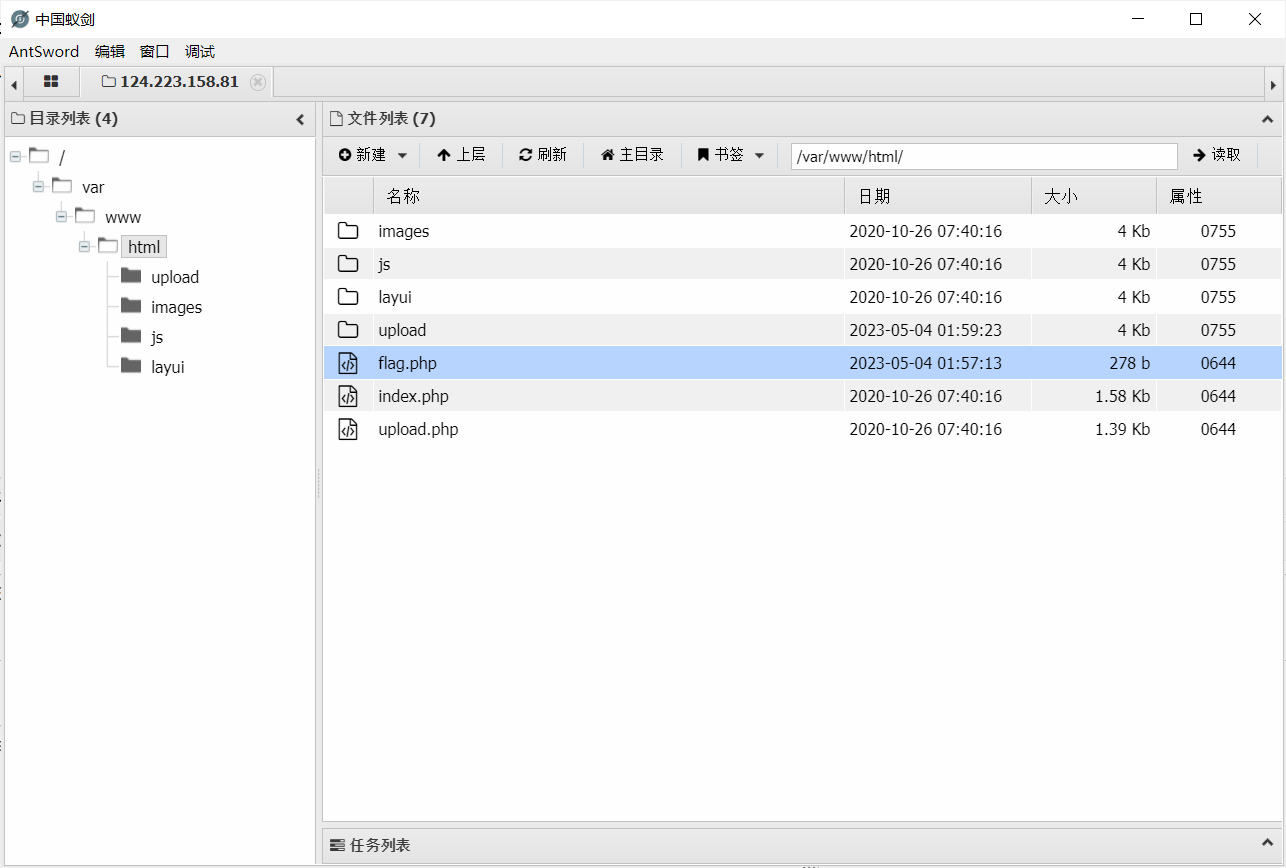
Task: Select the root / folder in tree
Action: [62, 157]
